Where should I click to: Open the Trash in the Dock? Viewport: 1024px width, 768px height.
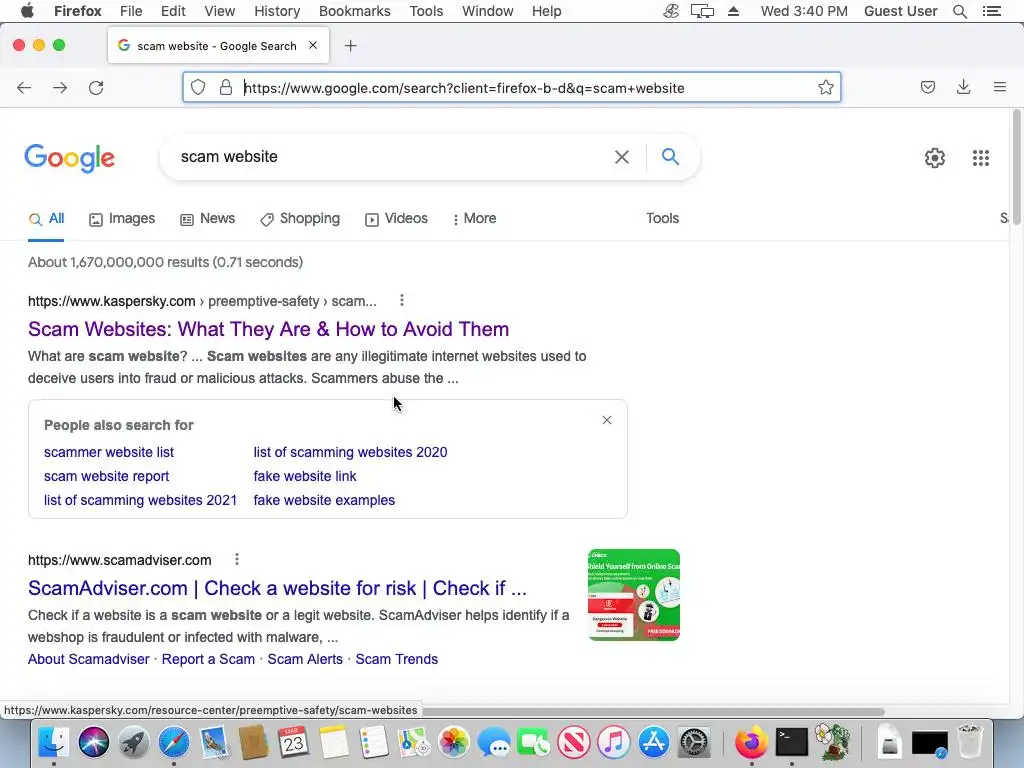970,743
